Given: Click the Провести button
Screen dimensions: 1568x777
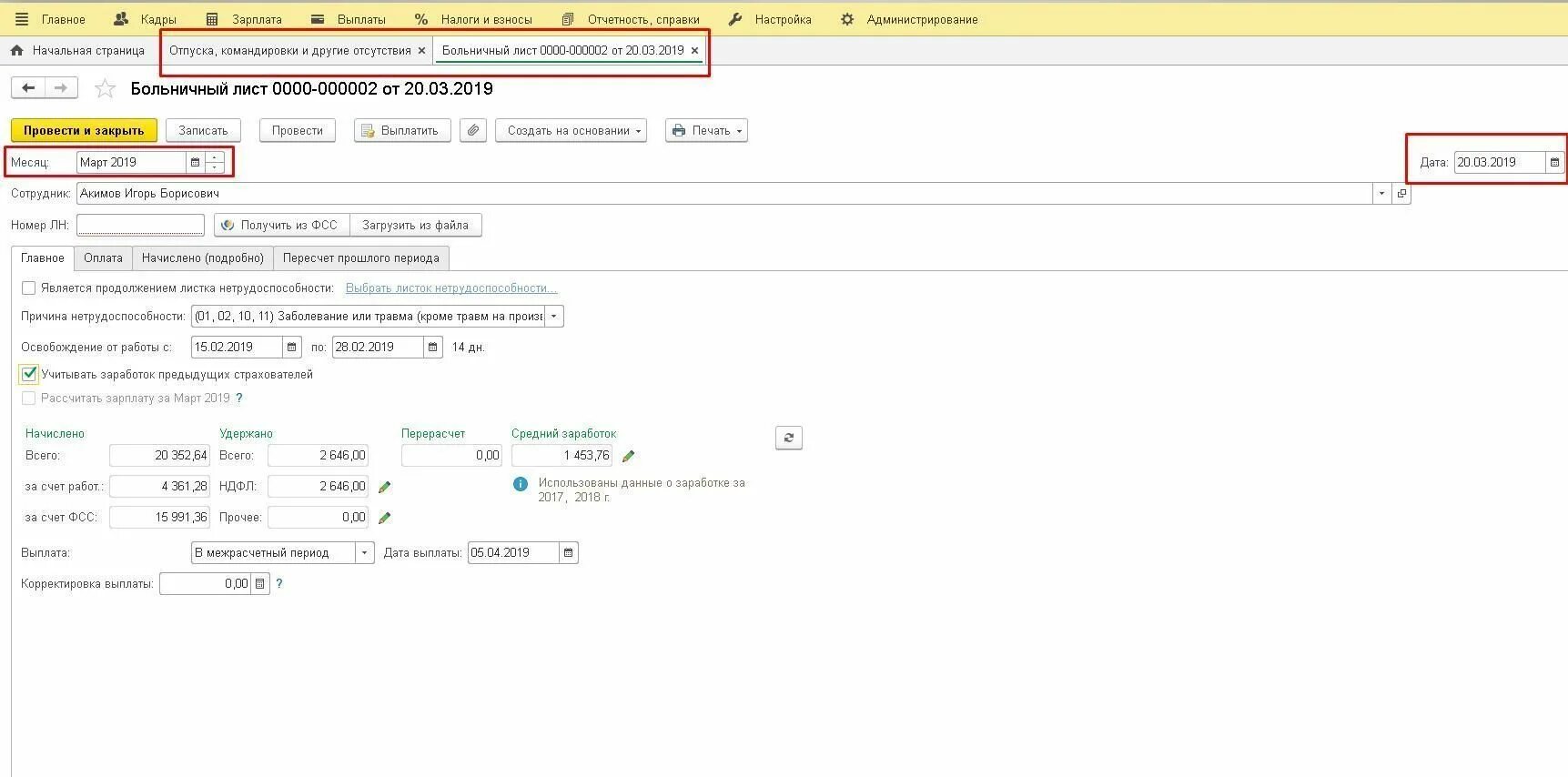Looking at the screenshot, I should point(298,131).
